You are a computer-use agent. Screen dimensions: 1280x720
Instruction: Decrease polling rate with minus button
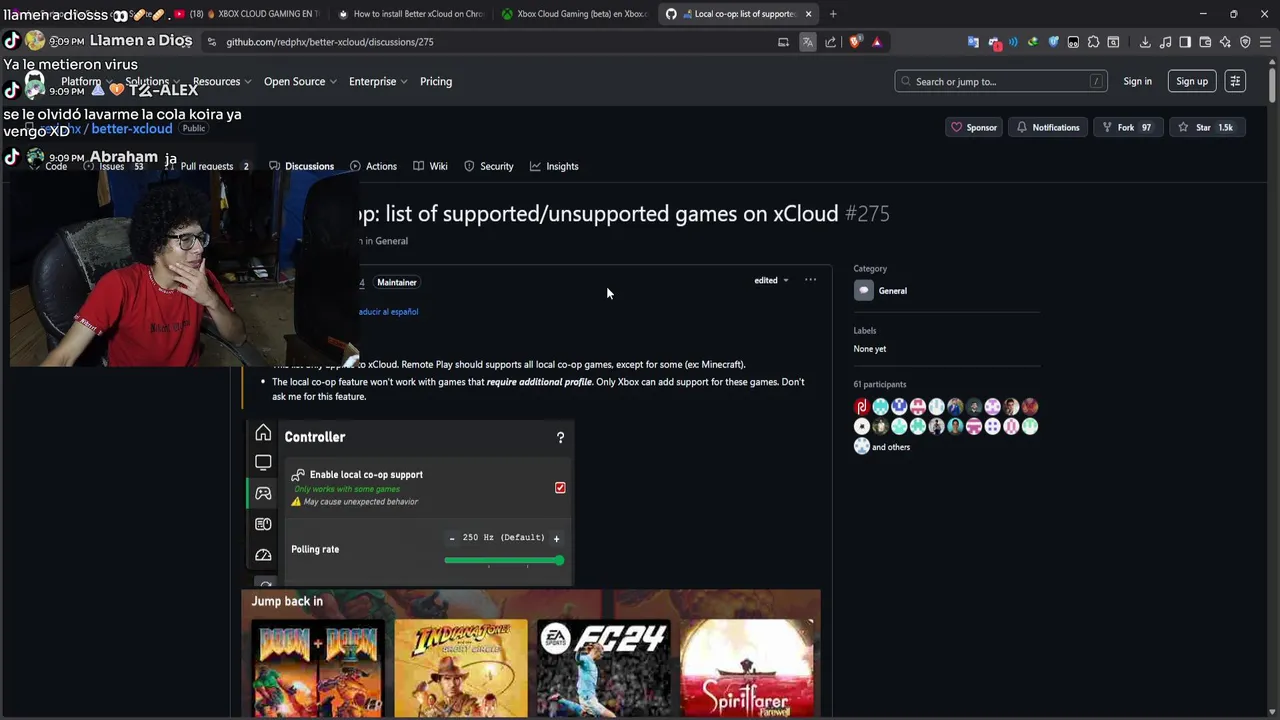point(452,538)
